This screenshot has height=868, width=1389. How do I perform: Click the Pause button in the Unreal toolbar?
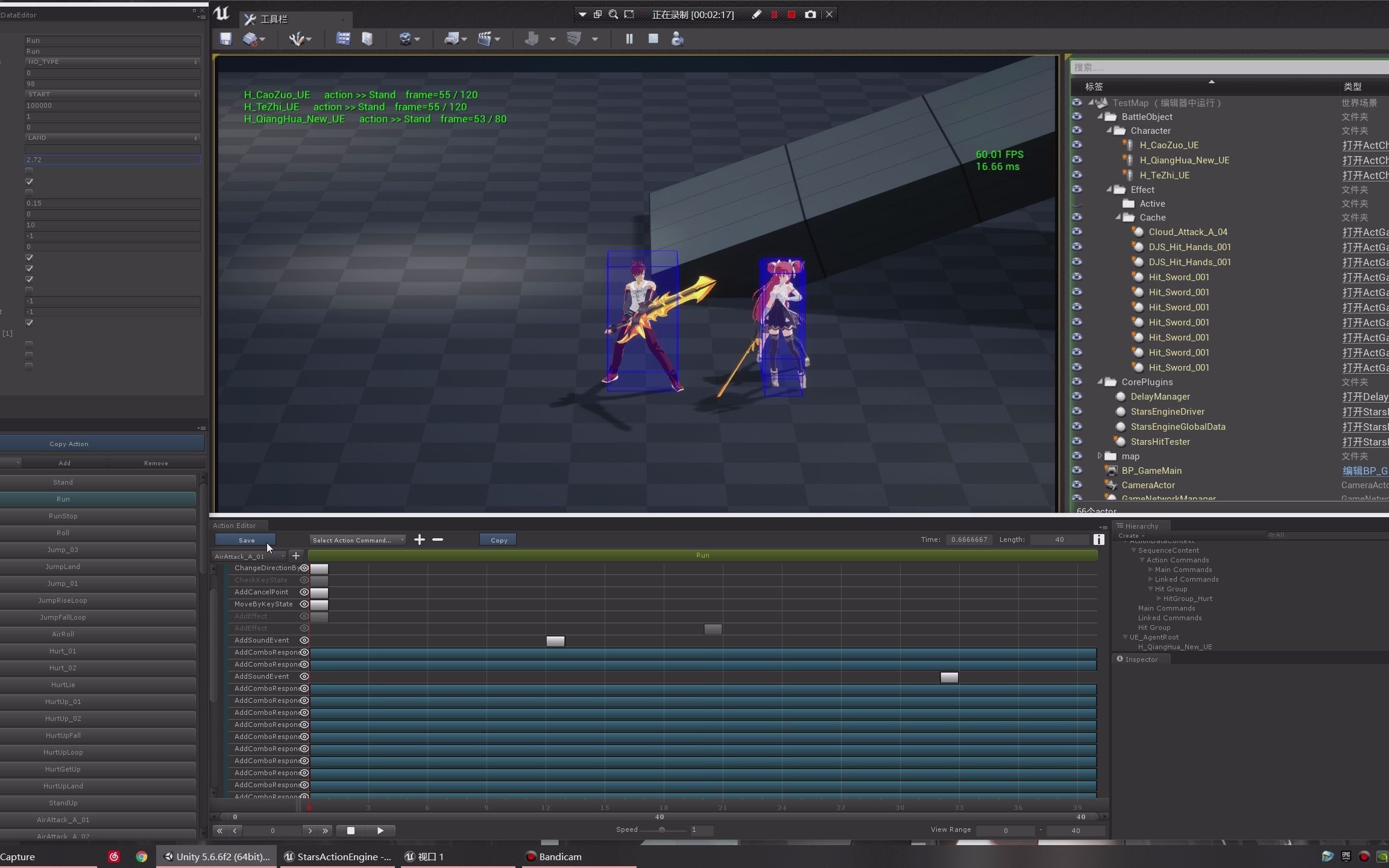pyautogui.click(x=629, y=39)
